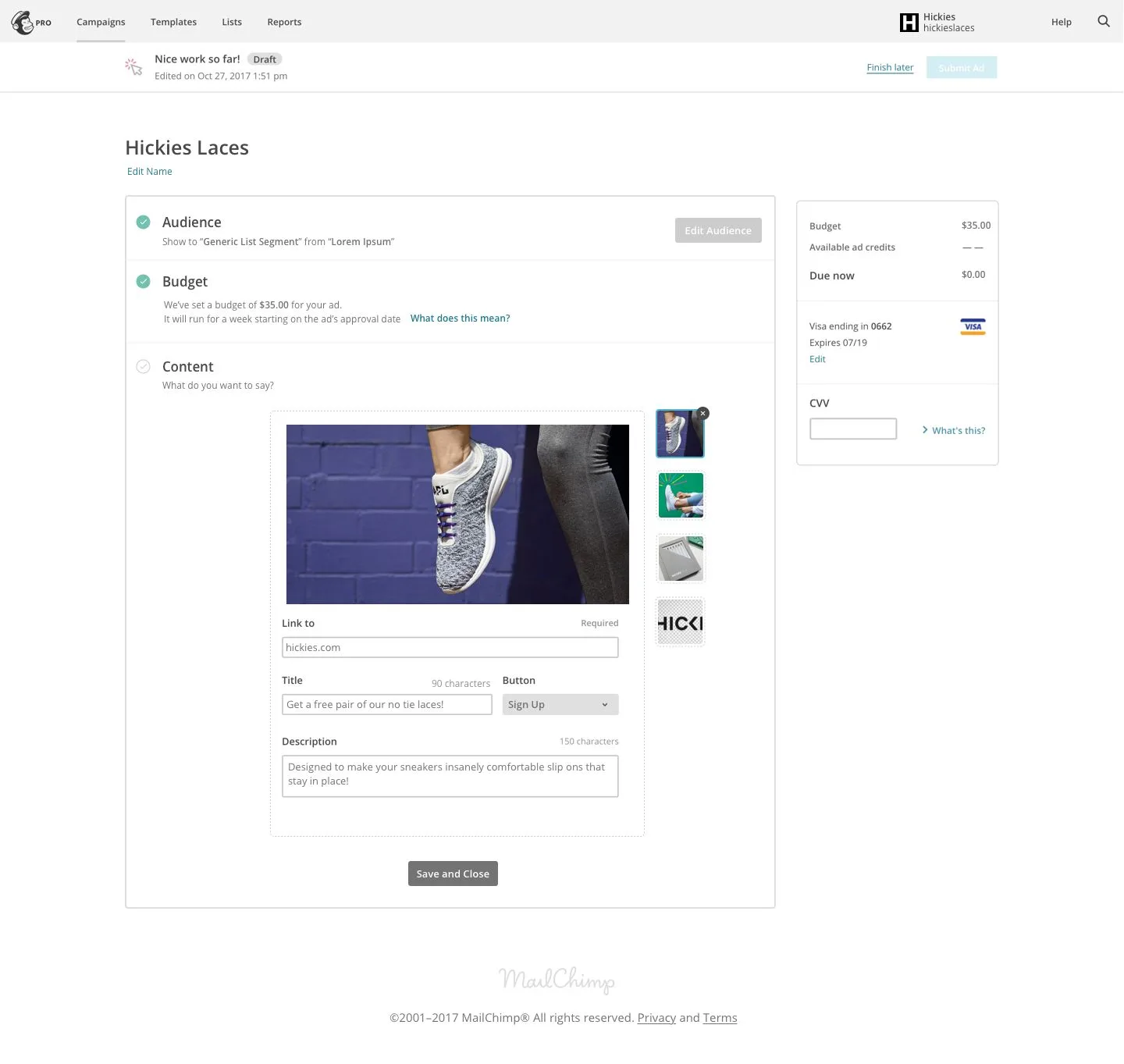Click into the CVV input field

coord(852,428)
